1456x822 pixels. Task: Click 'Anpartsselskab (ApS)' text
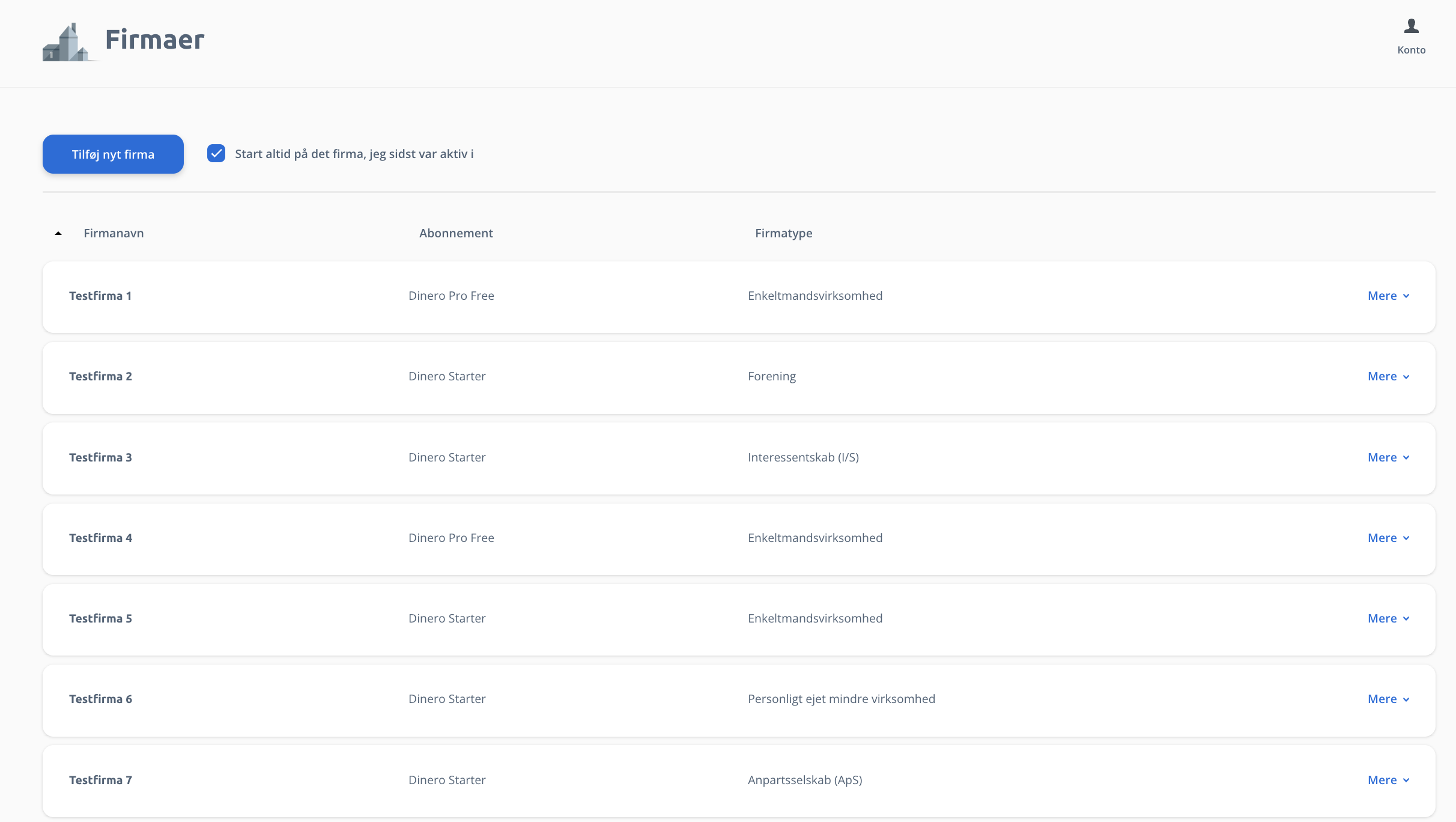pyautogui.click(x=805, y=780)
